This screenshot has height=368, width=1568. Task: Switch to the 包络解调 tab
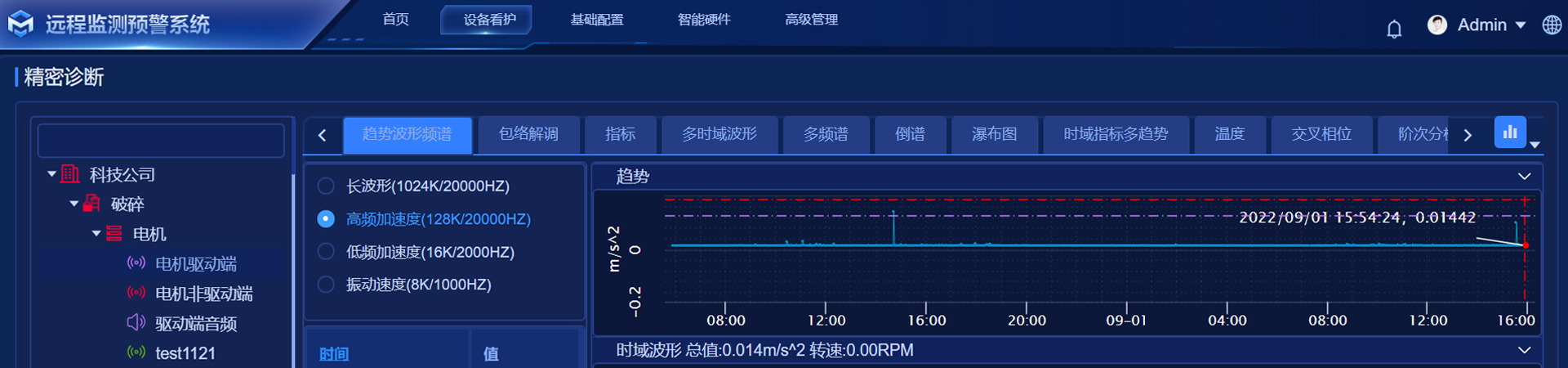(x=528, y=134)
